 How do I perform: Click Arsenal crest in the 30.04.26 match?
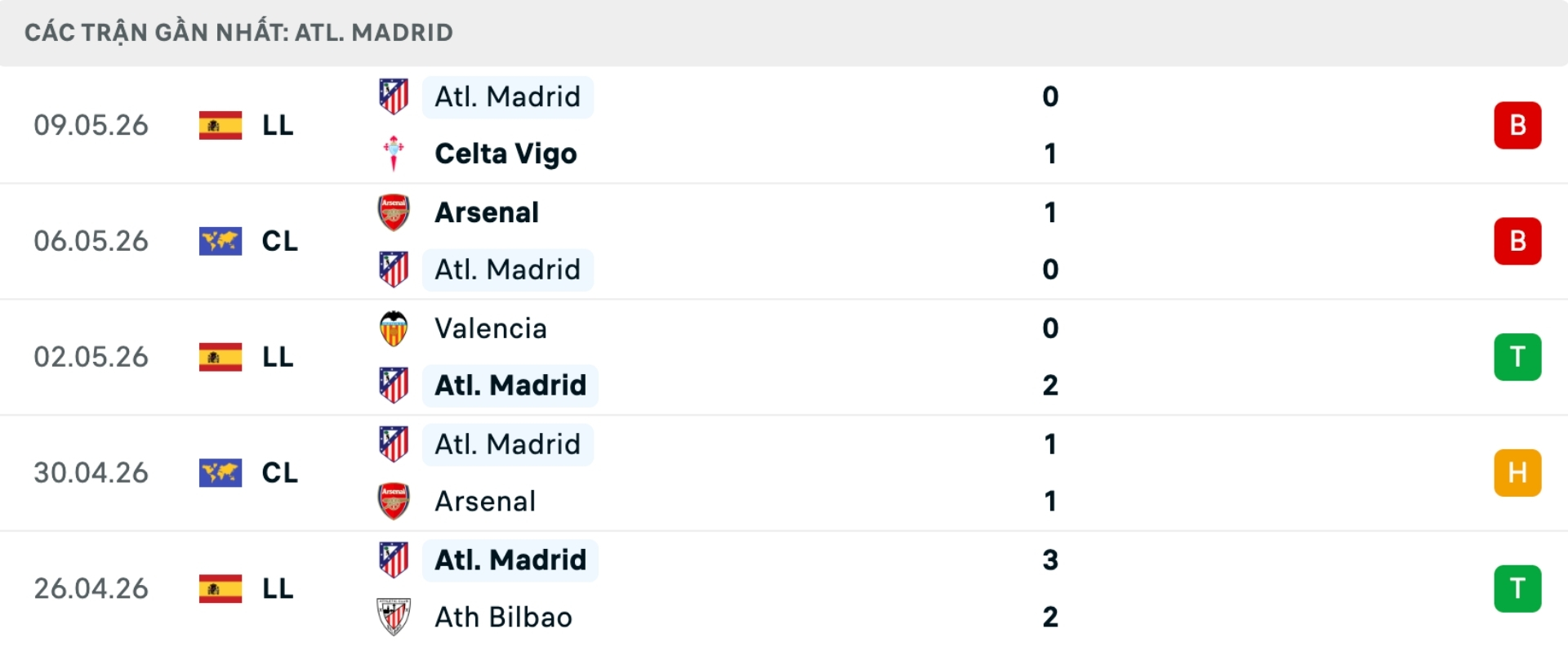(x=394, y=502)
